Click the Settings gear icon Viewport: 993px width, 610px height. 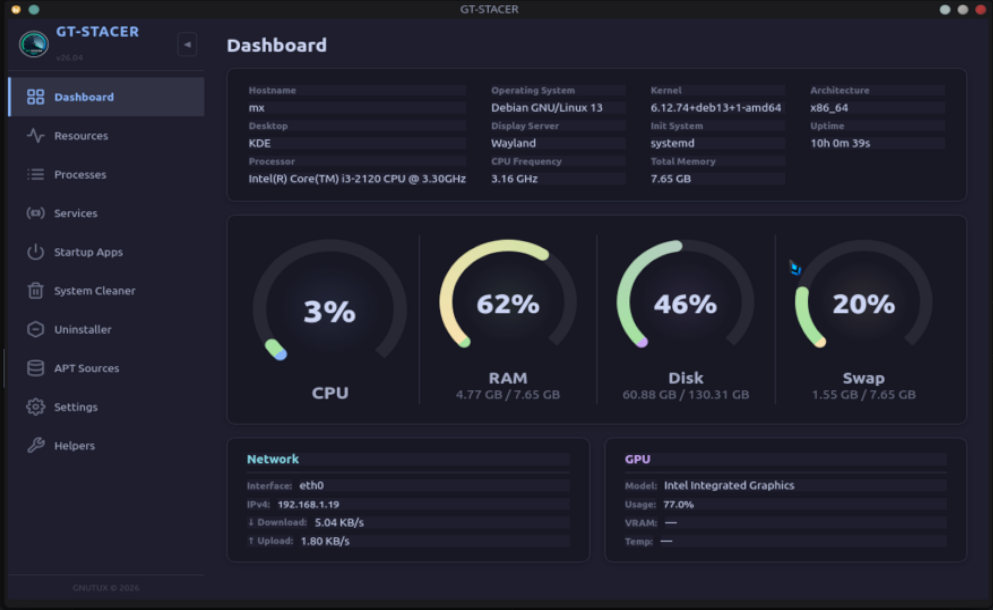click(35, 407)
